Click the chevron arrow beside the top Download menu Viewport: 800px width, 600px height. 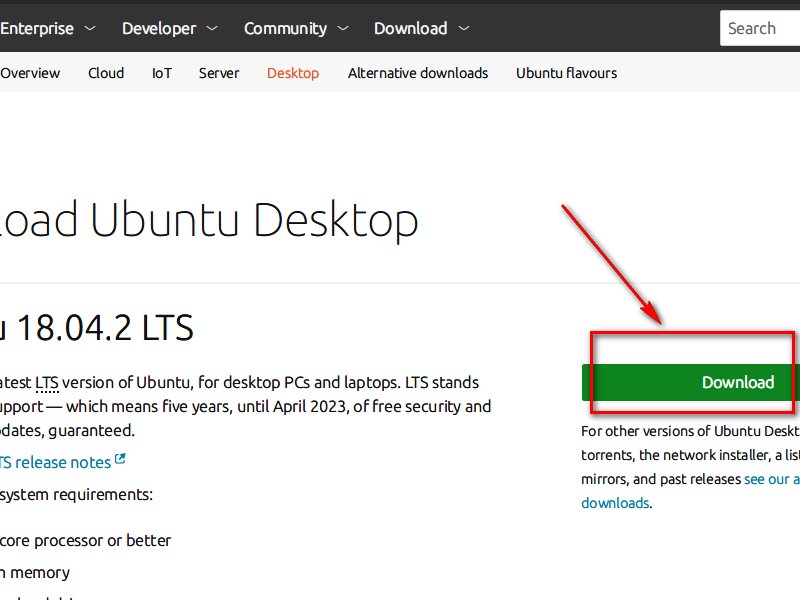(464, 29)
